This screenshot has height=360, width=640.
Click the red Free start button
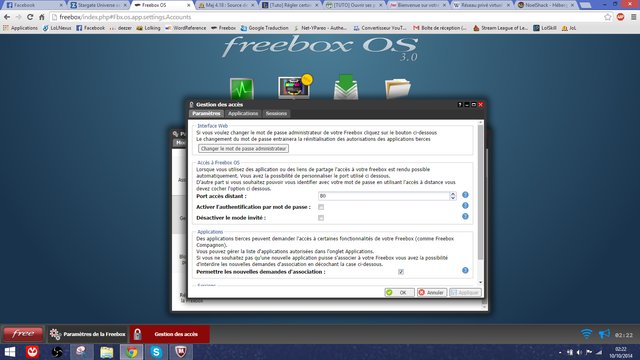click(x=23, y=334)
